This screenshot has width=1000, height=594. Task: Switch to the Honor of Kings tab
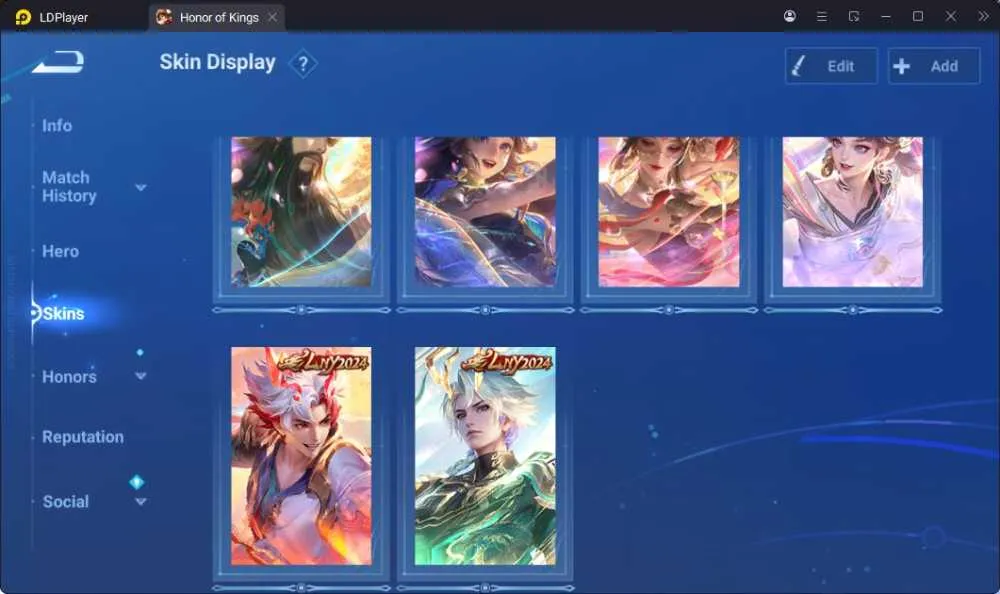coord(217,17)
